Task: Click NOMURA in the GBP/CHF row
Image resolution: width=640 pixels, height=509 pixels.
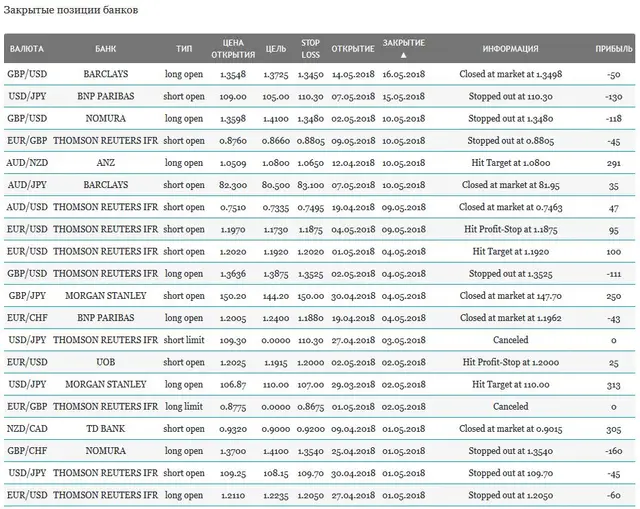Action: 105,451
